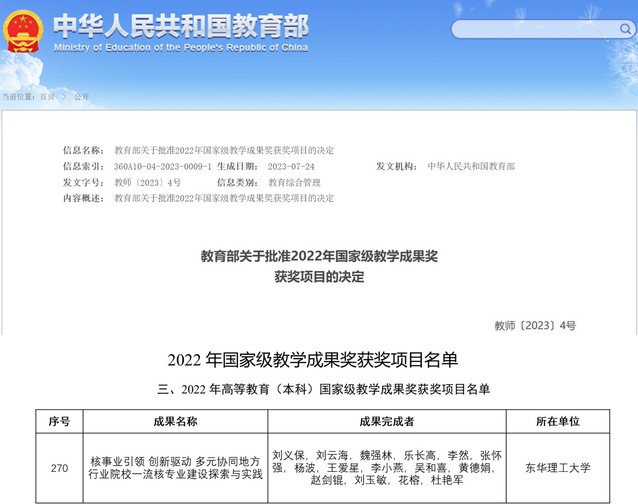Select the 信息名称 label

[x=83, y=150]
